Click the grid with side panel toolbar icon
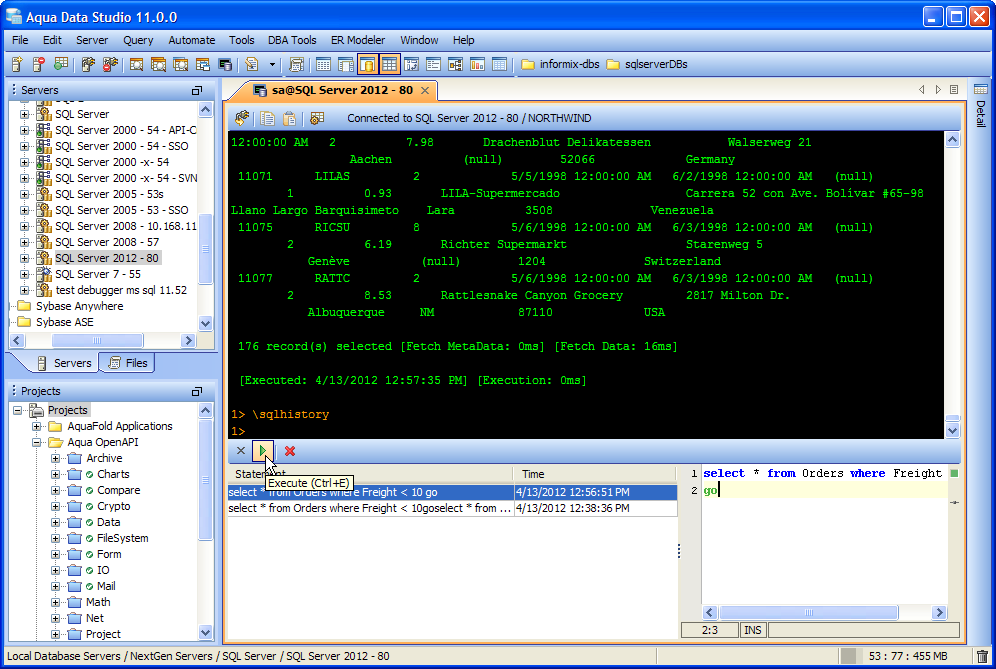 click(x=346, y=64)
